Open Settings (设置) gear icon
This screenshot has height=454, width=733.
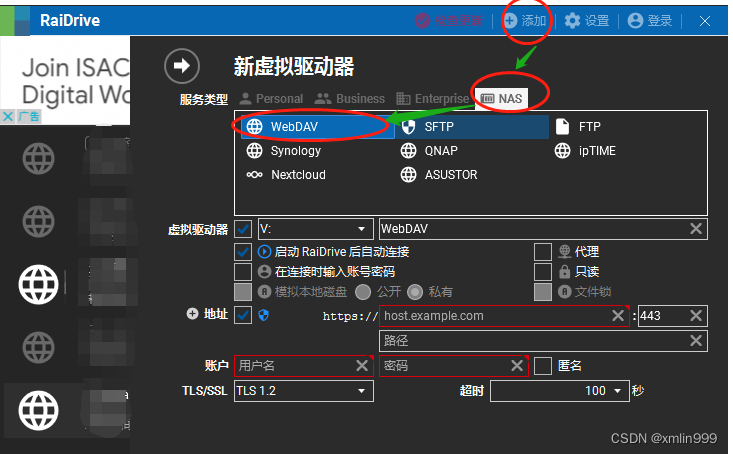572,21
